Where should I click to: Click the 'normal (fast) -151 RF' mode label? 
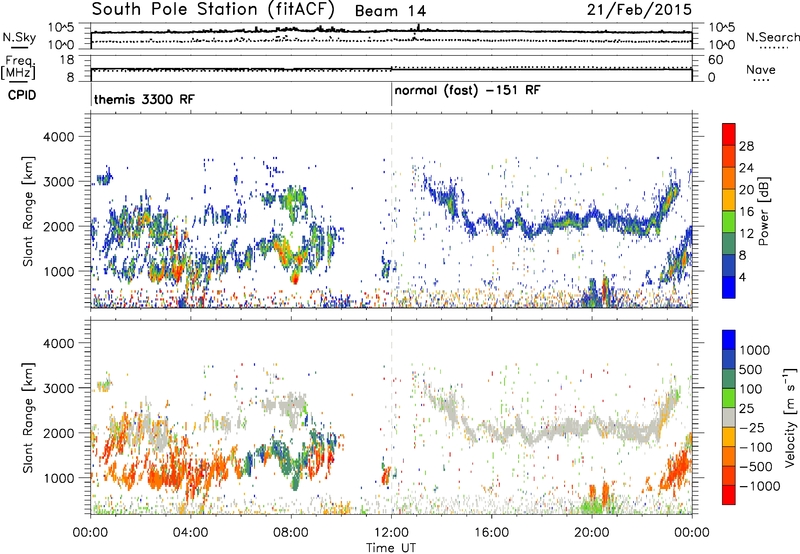coord(467,91)
